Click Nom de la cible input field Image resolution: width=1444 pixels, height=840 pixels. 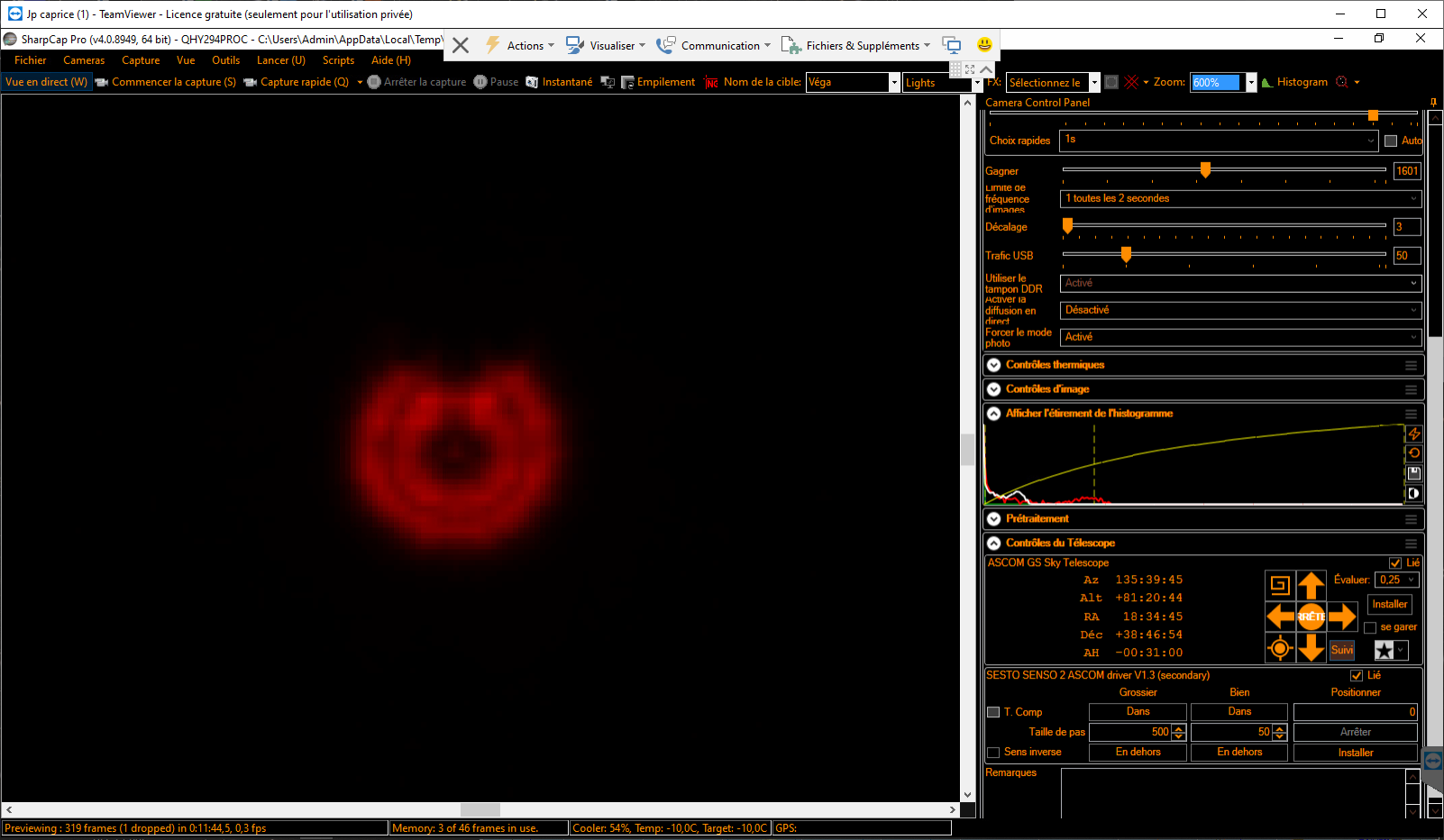[848, 83]
